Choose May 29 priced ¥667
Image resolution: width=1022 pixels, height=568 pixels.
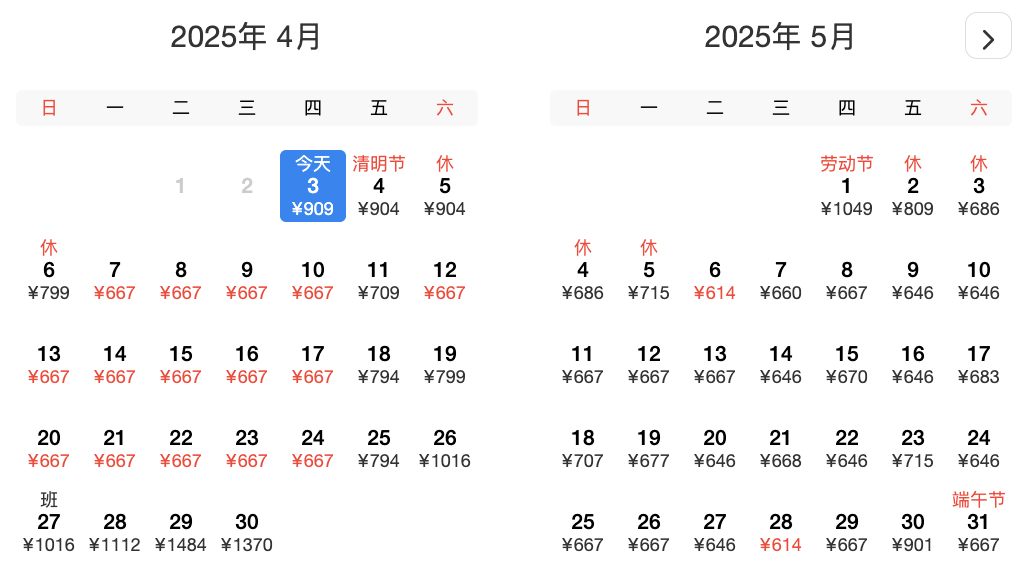847,533
